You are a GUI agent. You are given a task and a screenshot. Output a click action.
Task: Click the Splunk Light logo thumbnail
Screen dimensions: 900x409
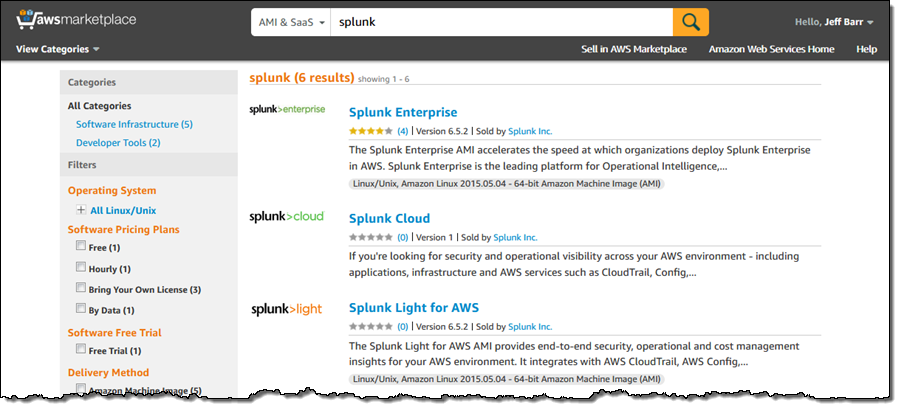287,309
